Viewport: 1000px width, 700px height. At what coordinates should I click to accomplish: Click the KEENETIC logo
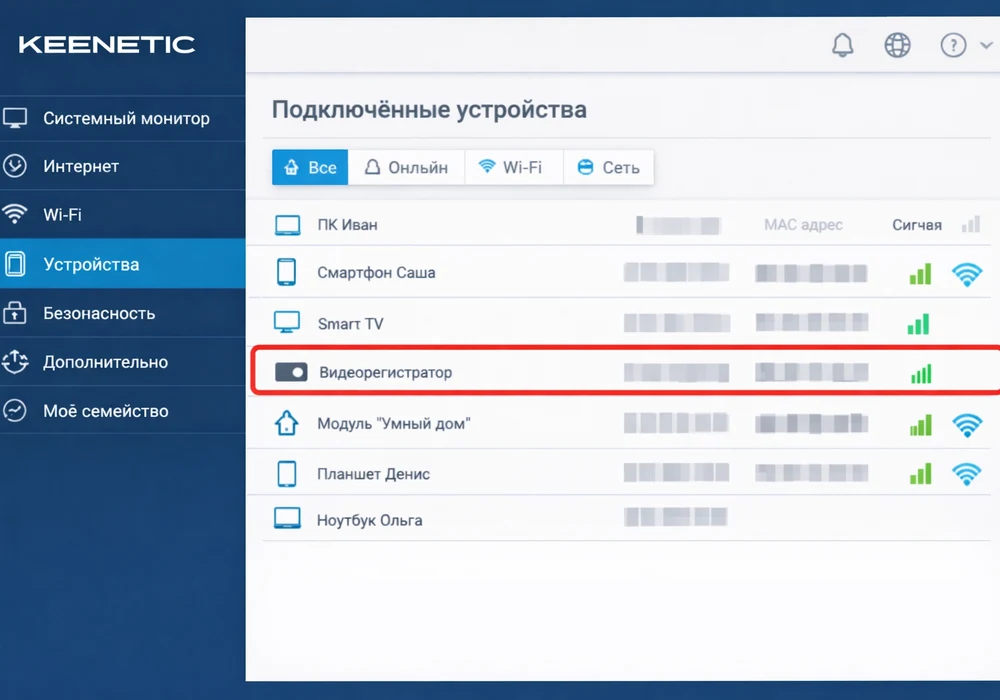coord(107,45)
